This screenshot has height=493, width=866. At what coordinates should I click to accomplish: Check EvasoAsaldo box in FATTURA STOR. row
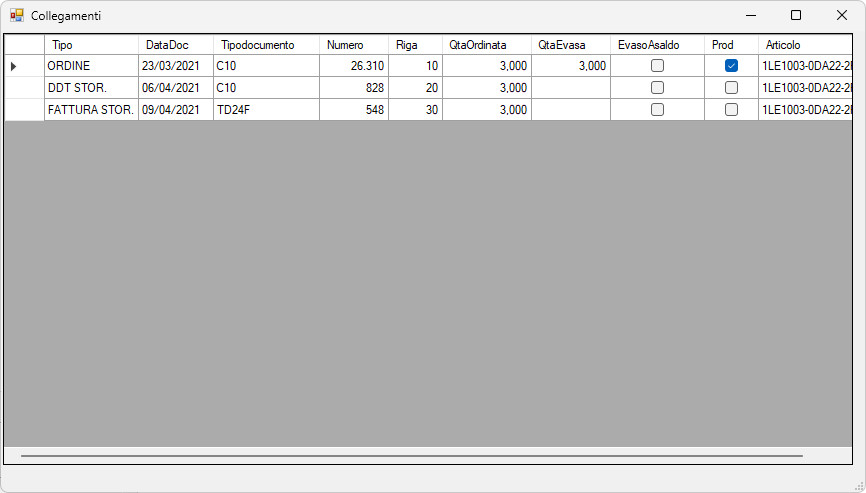[x=657, y=110]
